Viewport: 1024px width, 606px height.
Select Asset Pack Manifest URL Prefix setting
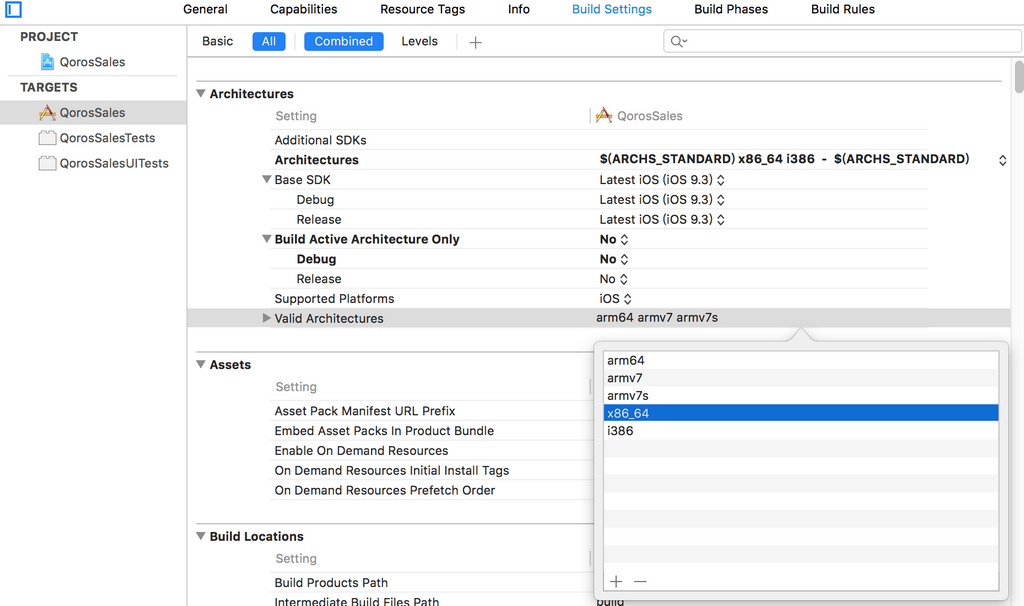click(x=364, y=411)
